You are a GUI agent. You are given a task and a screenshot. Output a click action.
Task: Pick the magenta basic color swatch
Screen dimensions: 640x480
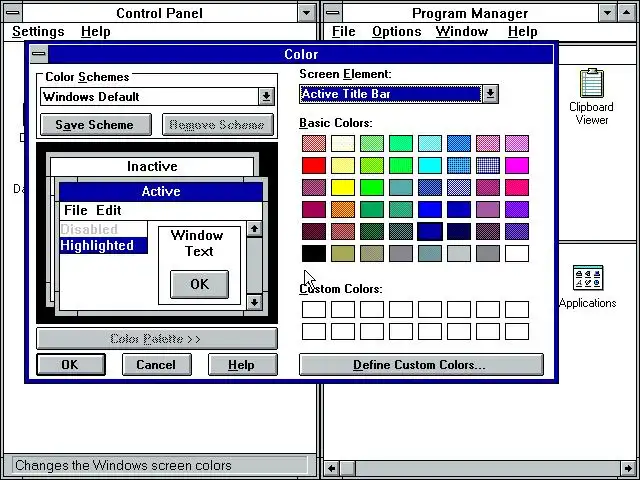click(x=517, y=165)
